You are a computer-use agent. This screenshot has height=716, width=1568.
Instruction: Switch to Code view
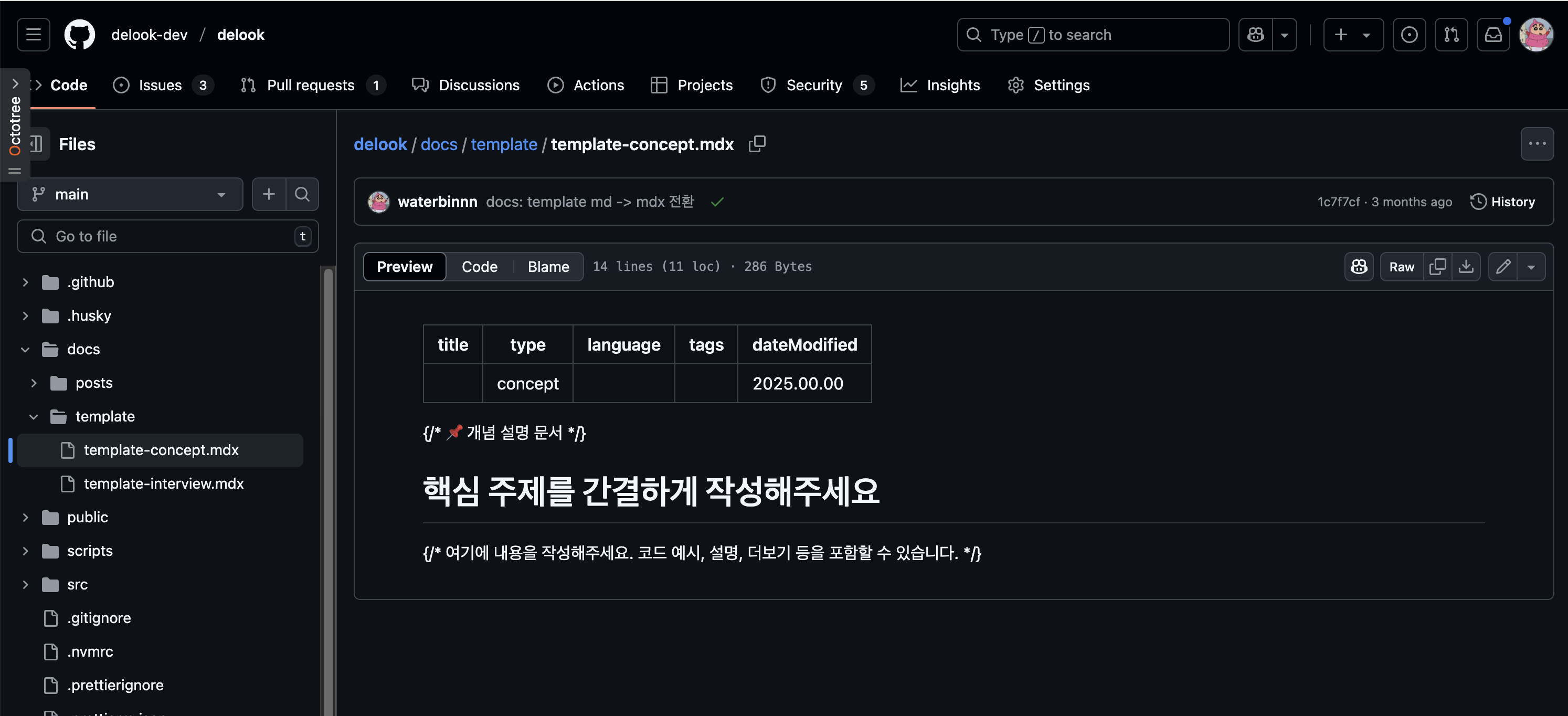pyautogui.click(x=479, y=267)
